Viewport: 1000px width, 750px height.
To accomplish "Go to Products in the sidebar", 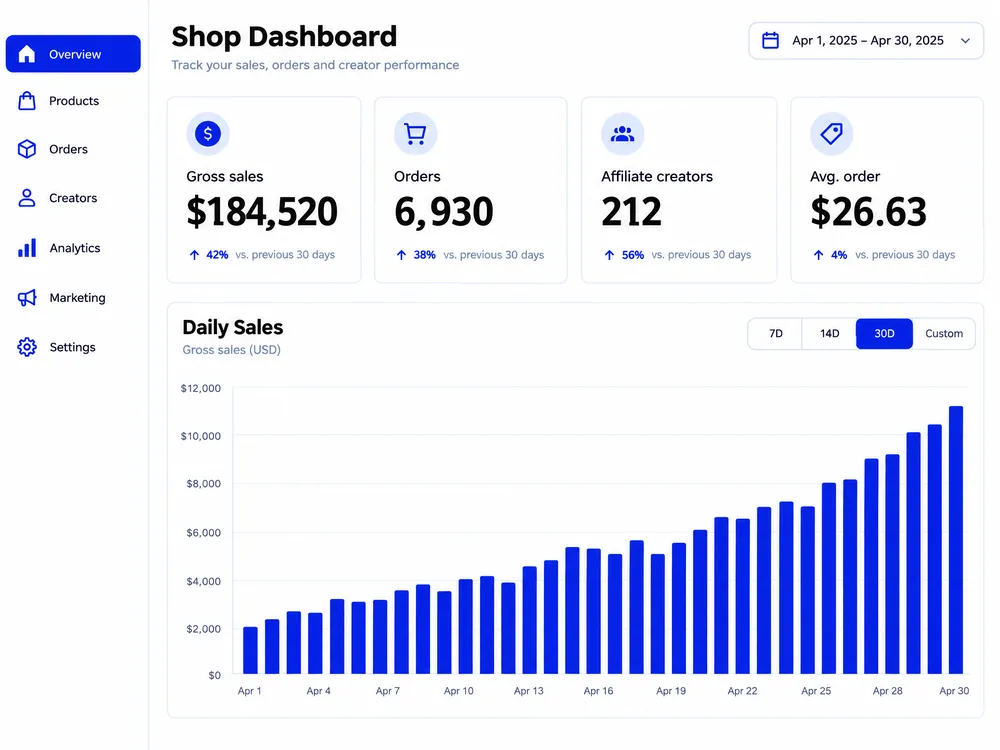I will click(x=73, y=101).
